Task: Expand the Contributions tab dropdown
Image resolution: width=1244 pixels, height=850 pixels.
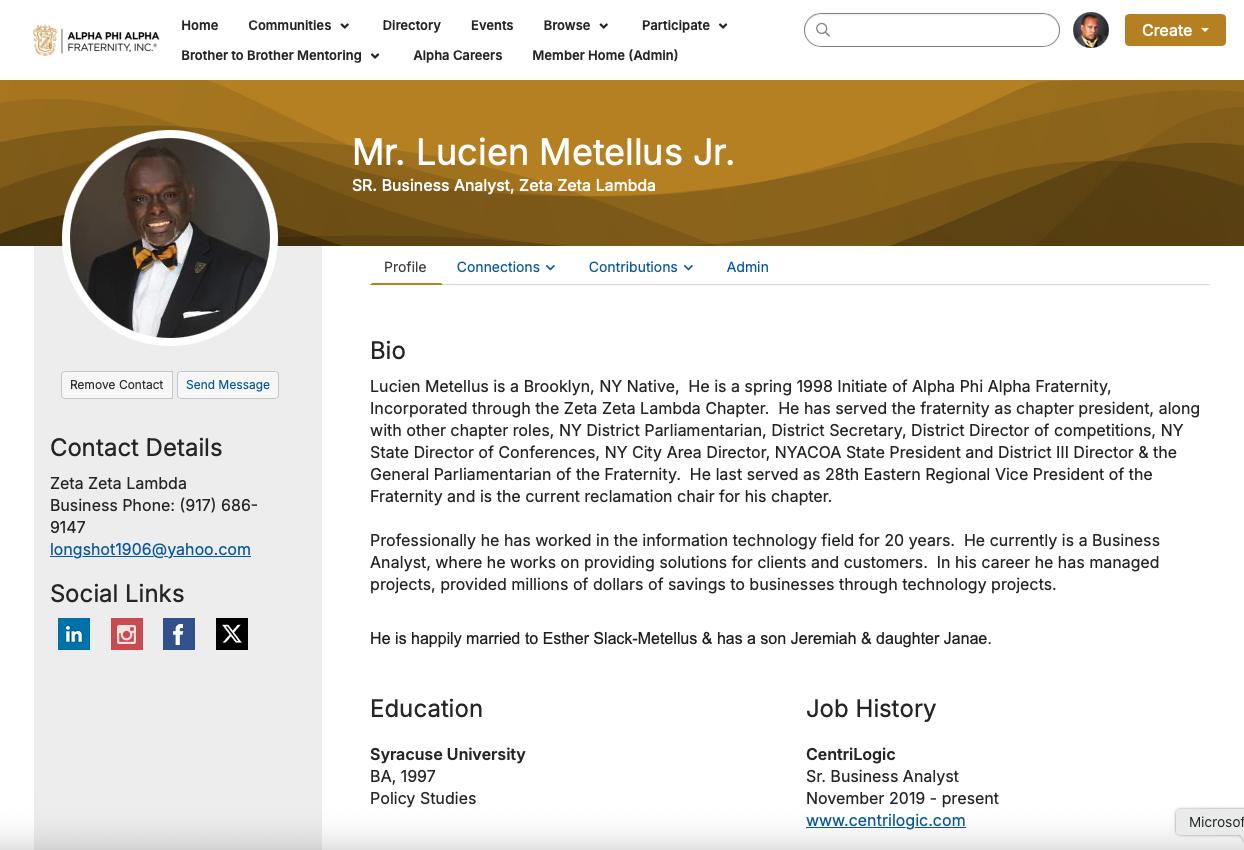Action: (x=641, y=267)
